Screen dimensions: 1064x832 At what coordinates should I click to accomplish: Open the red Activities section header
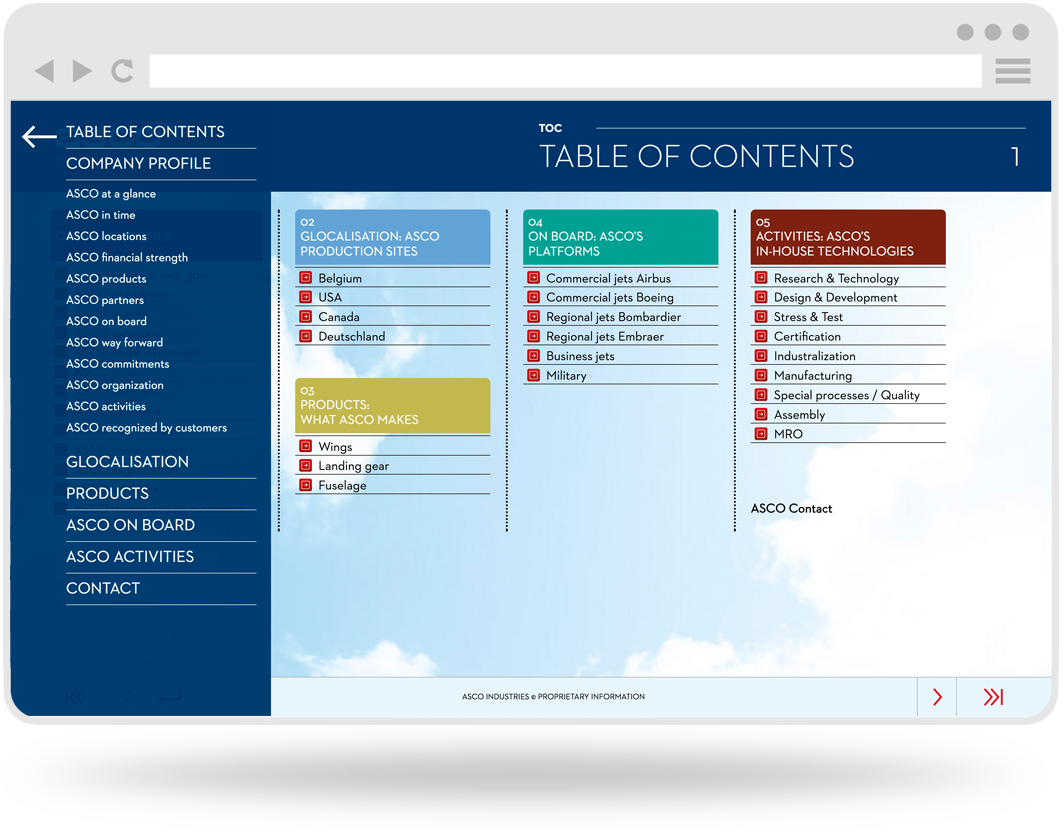point(848,237)
